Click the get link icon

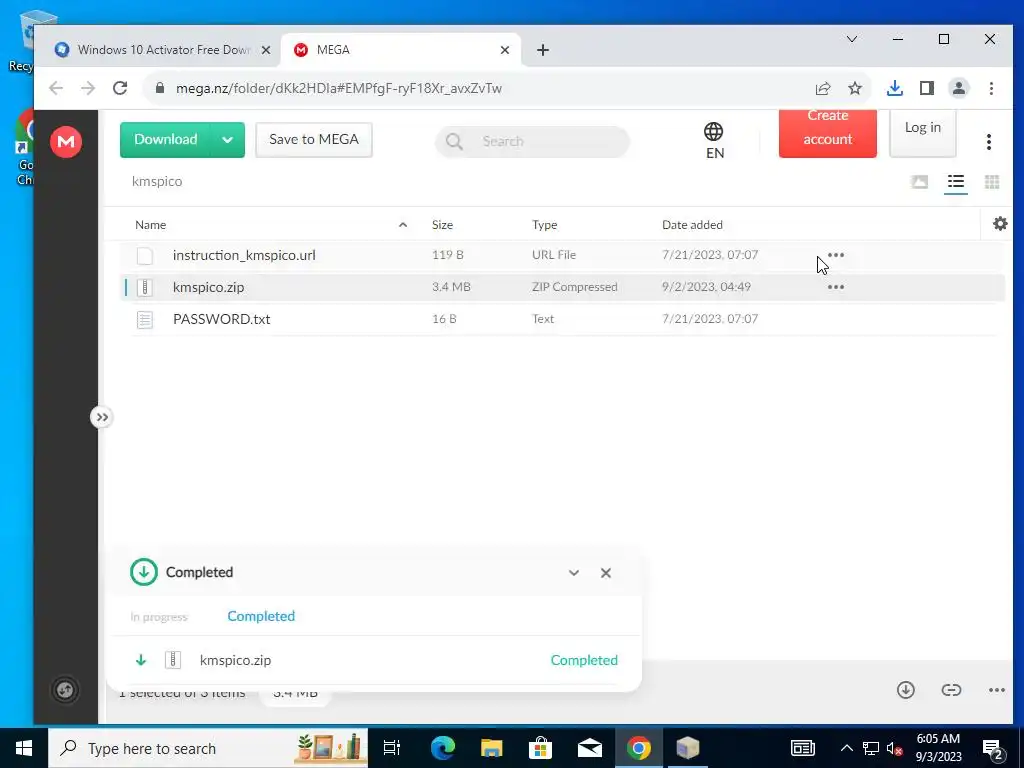[x=952, y=690]
